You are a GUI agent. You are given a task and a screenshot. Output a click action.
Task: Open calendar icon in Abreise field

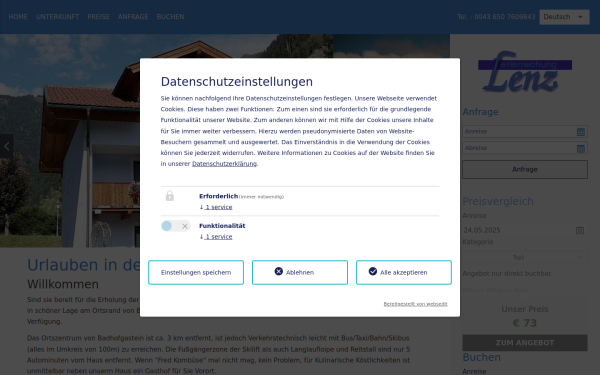580,148
